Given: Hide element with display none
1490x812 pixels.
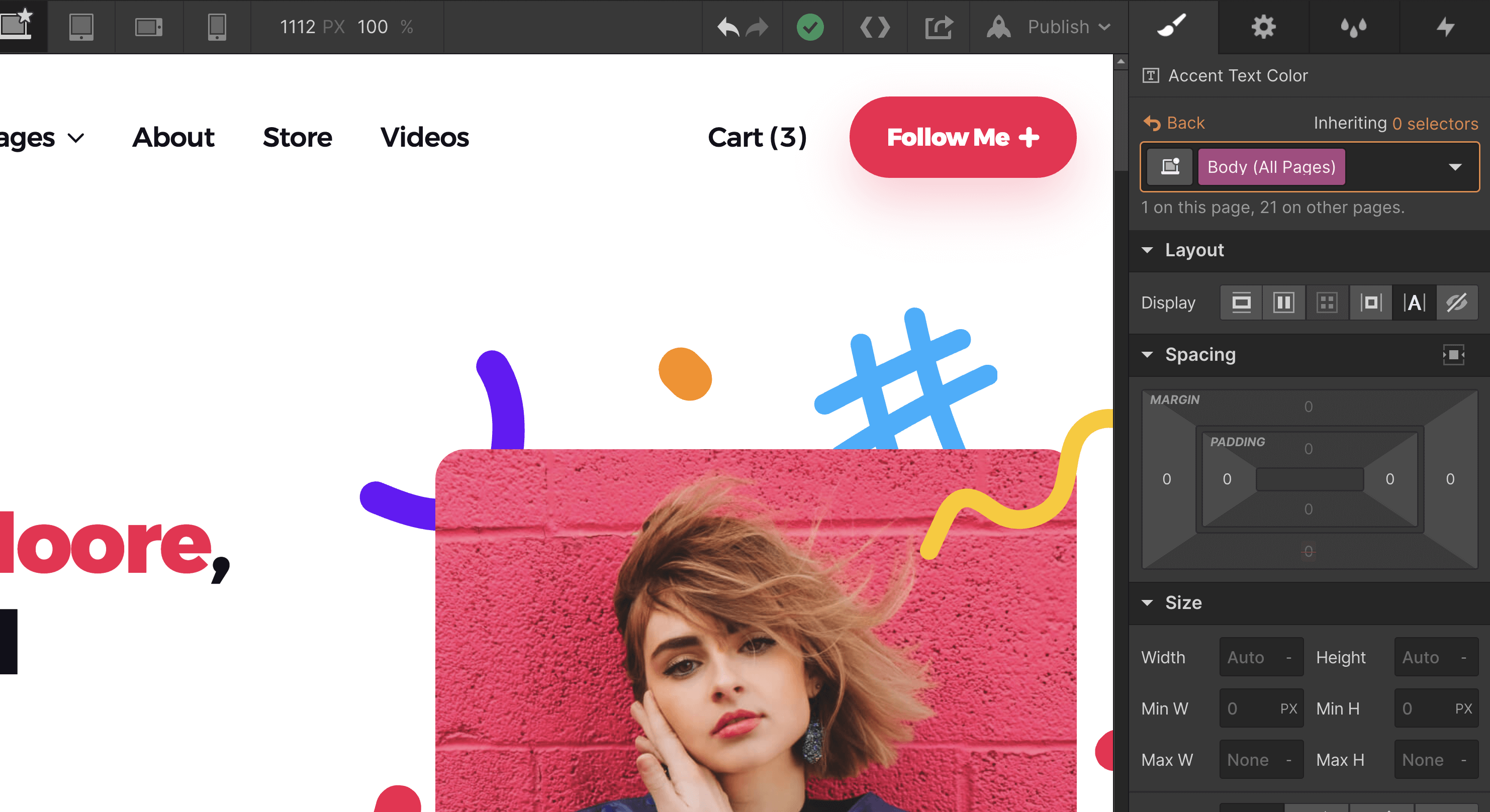Looking at the screenshot, I should [x=1457, y=302].
